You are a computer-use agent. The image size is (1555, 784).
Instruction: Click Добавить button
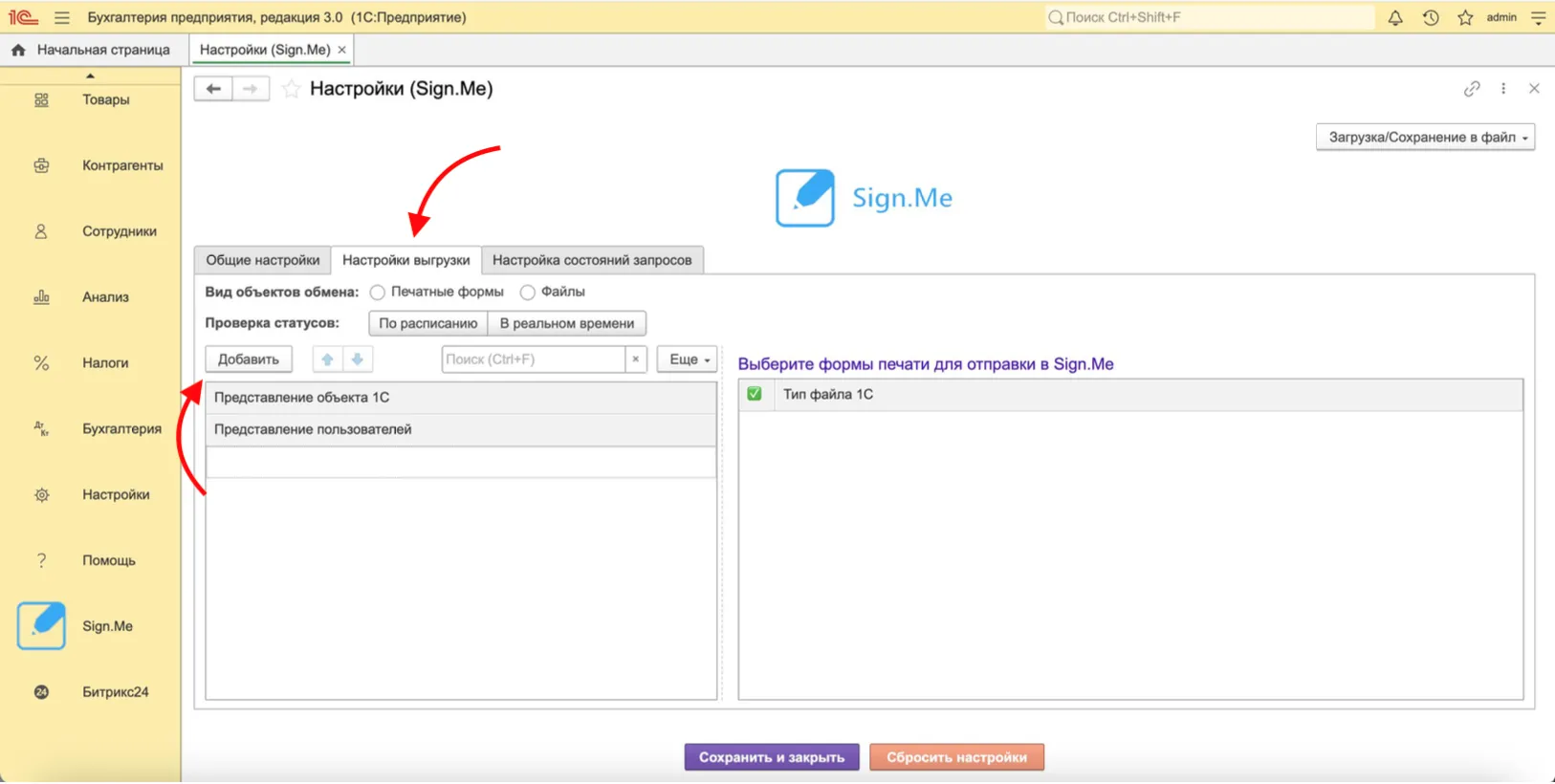pos(249,359)
